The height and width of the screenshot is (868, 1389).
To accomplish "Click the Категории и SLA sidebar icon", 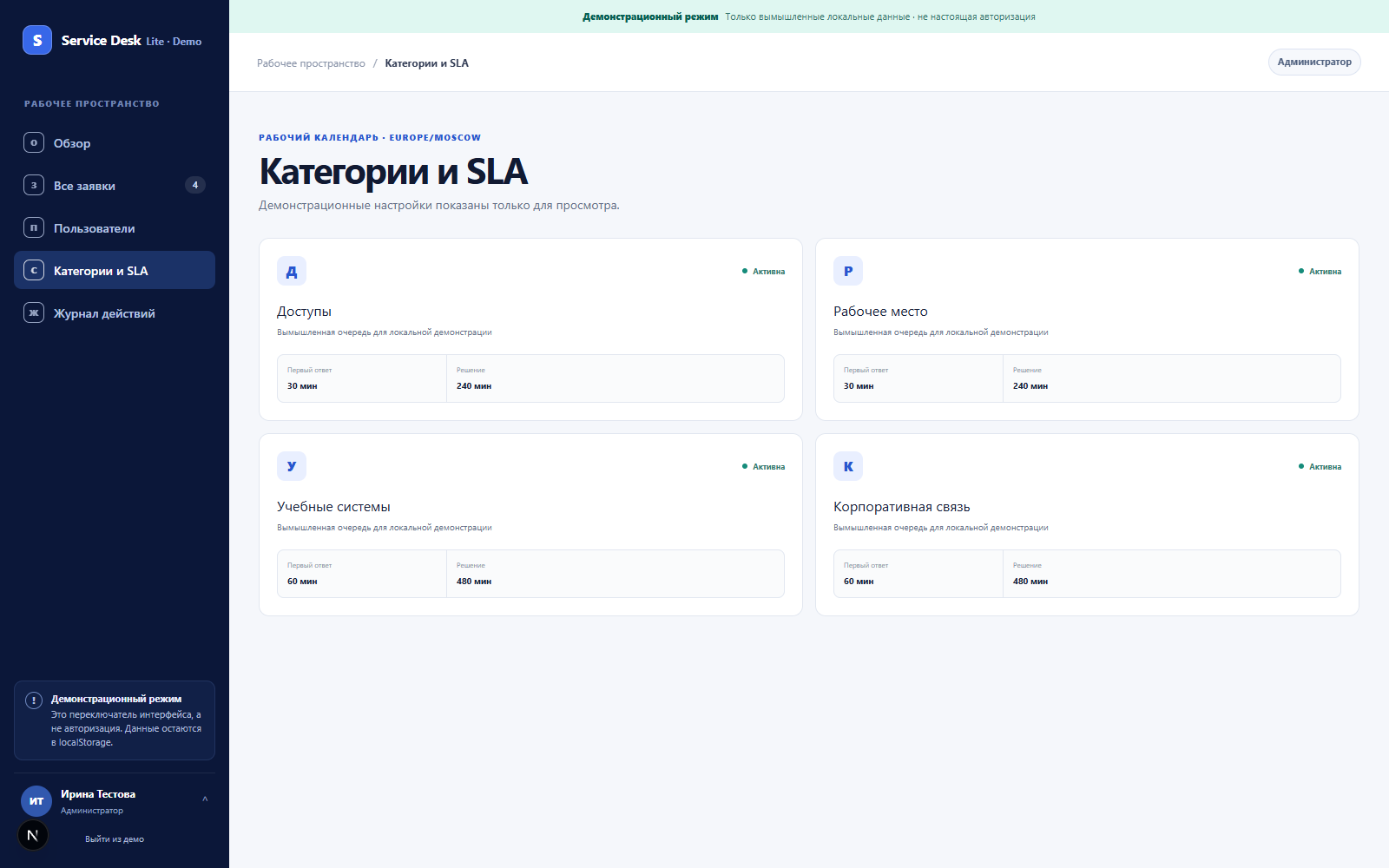I will pyautogui.click(x=34, y=270).
